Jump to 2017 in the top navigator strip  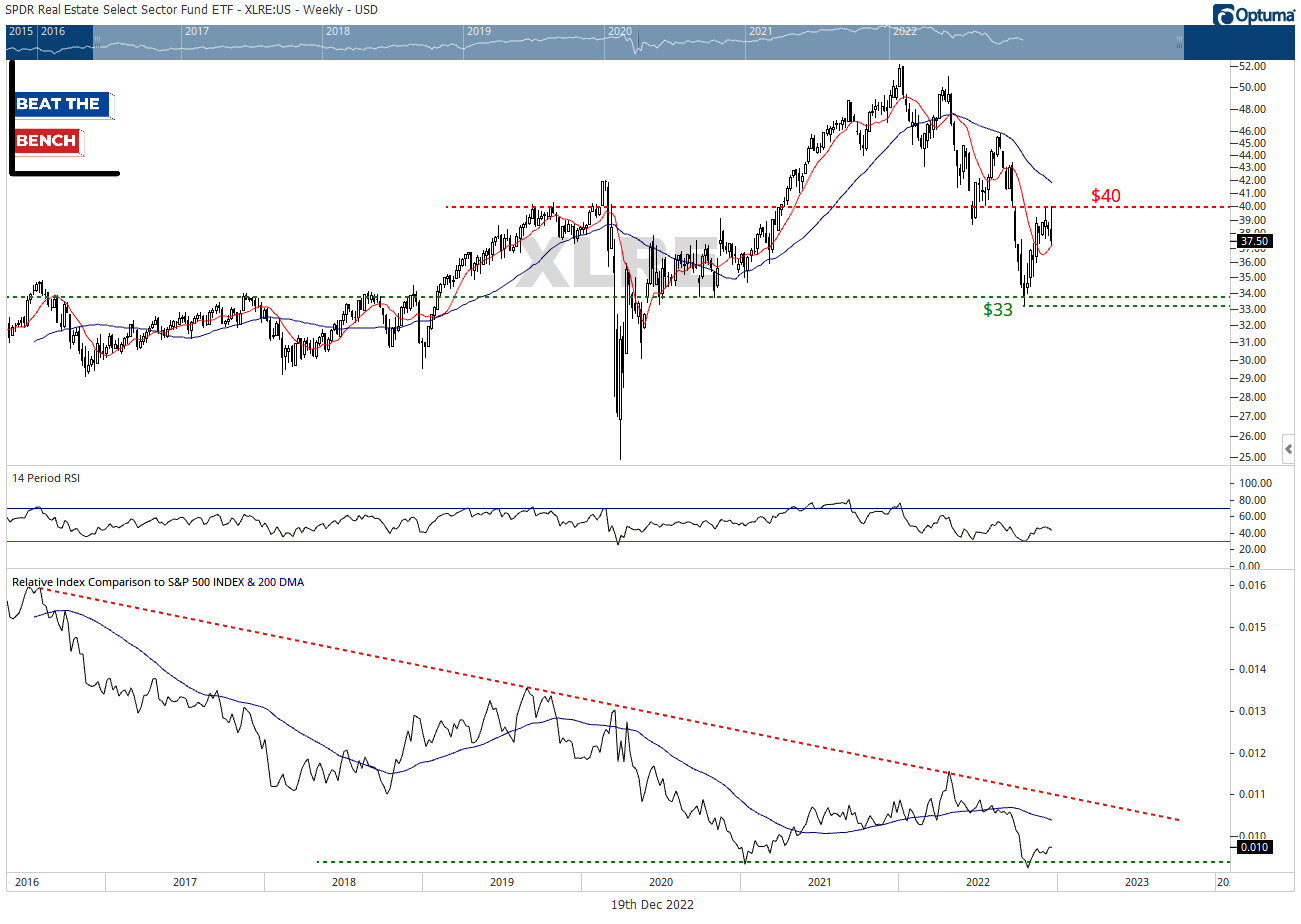[197, 31]
